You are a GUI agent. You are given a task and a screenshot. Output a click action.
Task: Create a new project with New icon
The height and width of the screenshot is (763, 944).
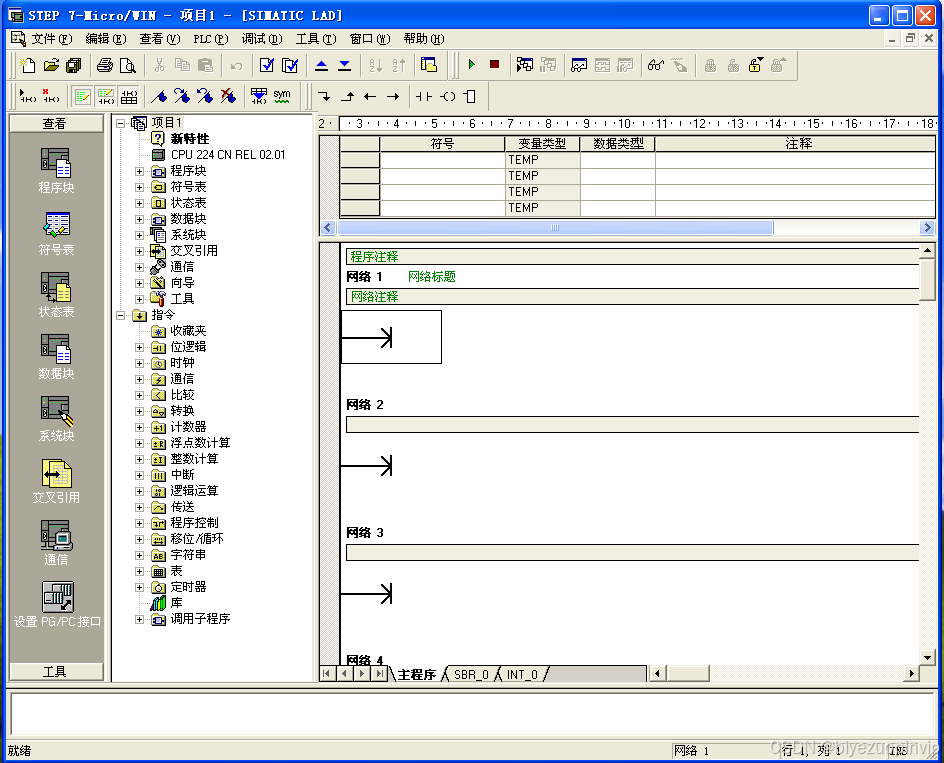pos(28,65)
